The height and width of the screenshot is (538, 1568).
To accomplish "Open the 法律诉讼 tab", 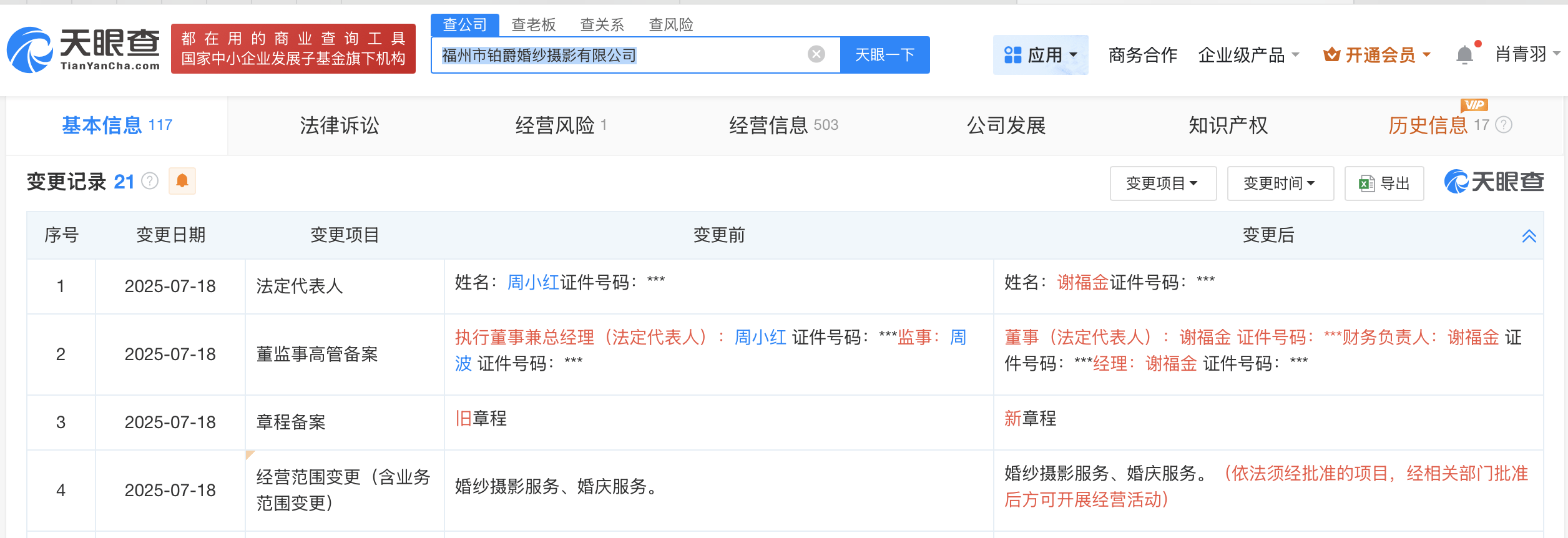I will click(340, 125).
